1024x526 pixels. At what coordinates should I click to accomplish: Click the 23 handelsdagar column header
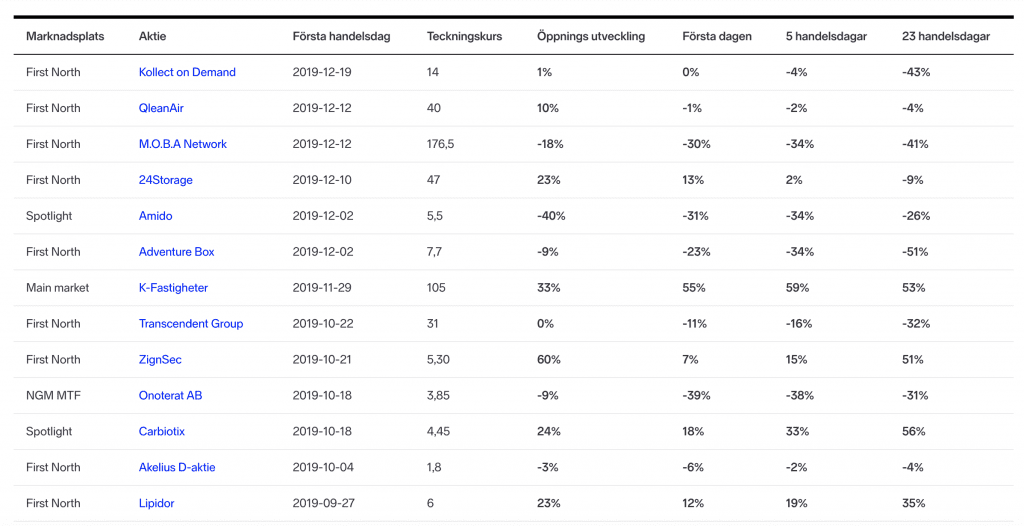(946, 36)
